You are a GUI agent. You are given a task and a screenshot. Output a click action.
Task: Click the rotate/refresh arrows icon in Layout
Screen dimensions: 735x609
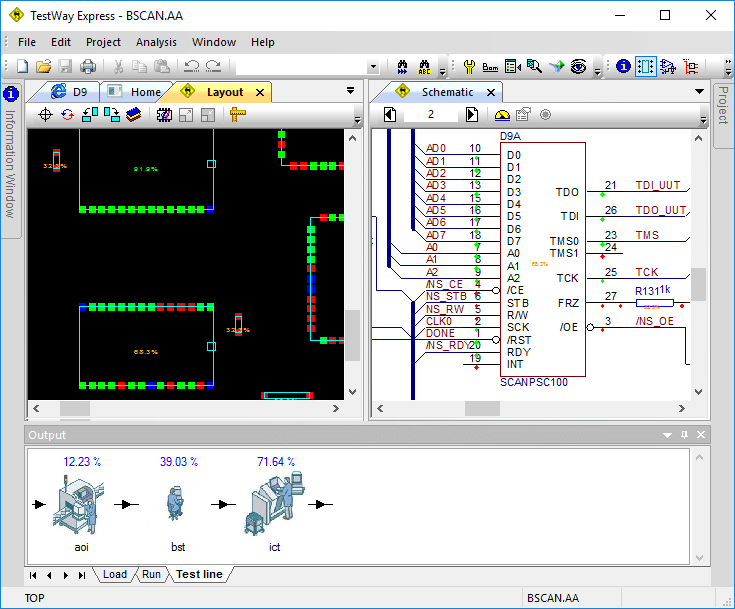click(x=68, y=114)
